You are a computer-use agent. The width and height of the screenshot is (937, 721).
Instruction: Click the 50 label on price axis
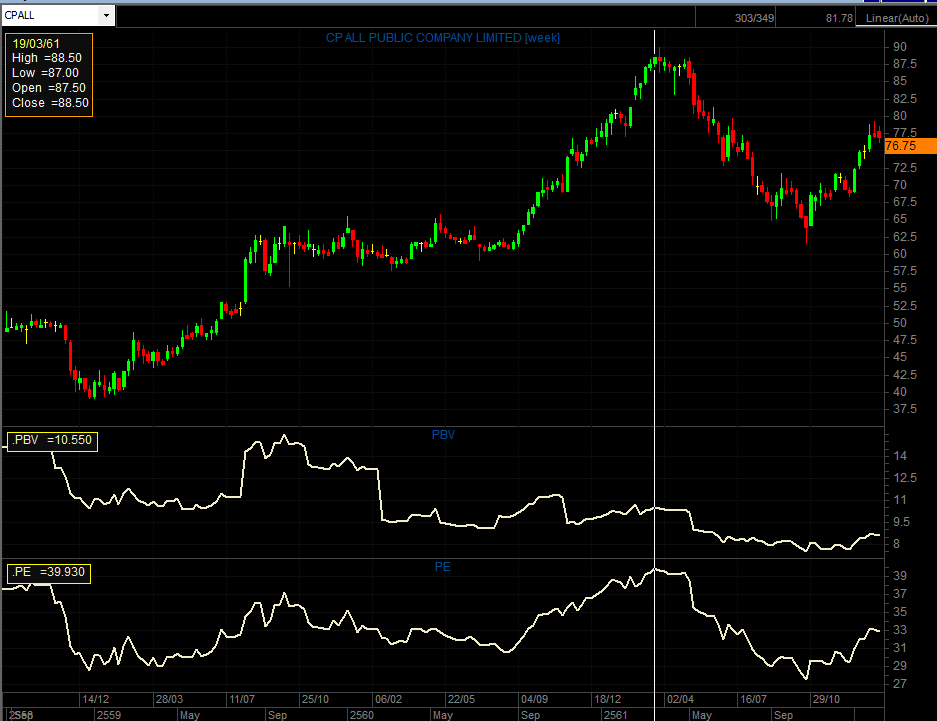point(900,323)
